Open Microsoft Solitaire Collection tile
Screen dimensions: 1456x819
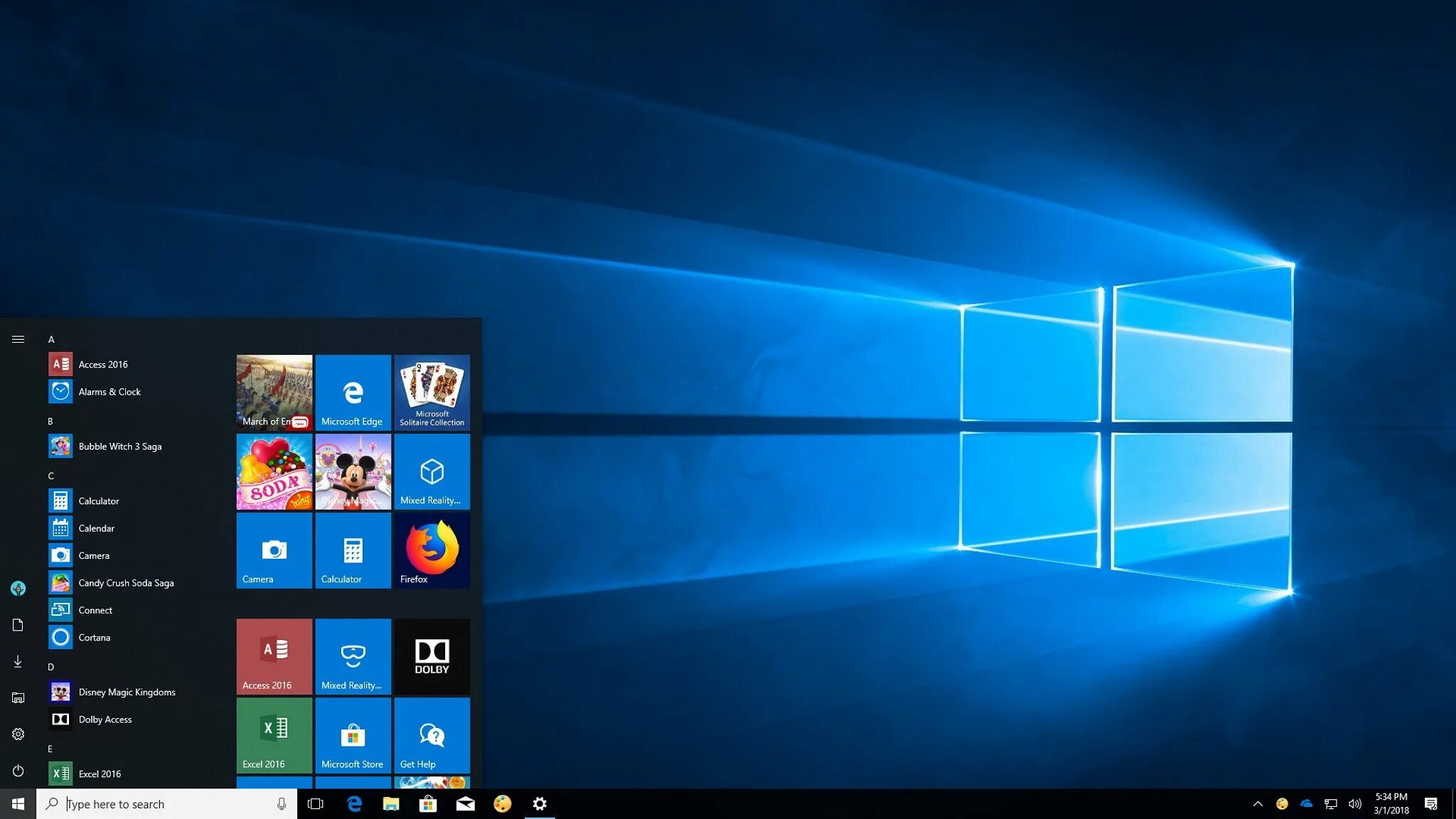pyautogui.click(x=431, y=391)
